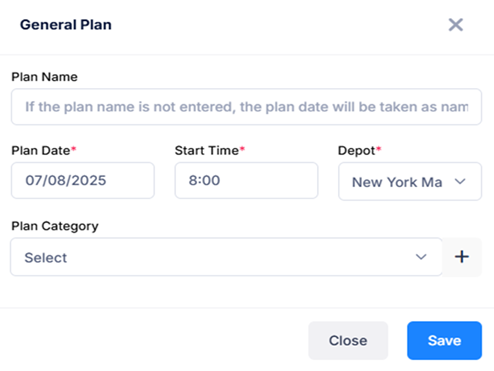494x371 pixels.
Task: Select the Start Time field showing 8:00
Action: point(246,180)
